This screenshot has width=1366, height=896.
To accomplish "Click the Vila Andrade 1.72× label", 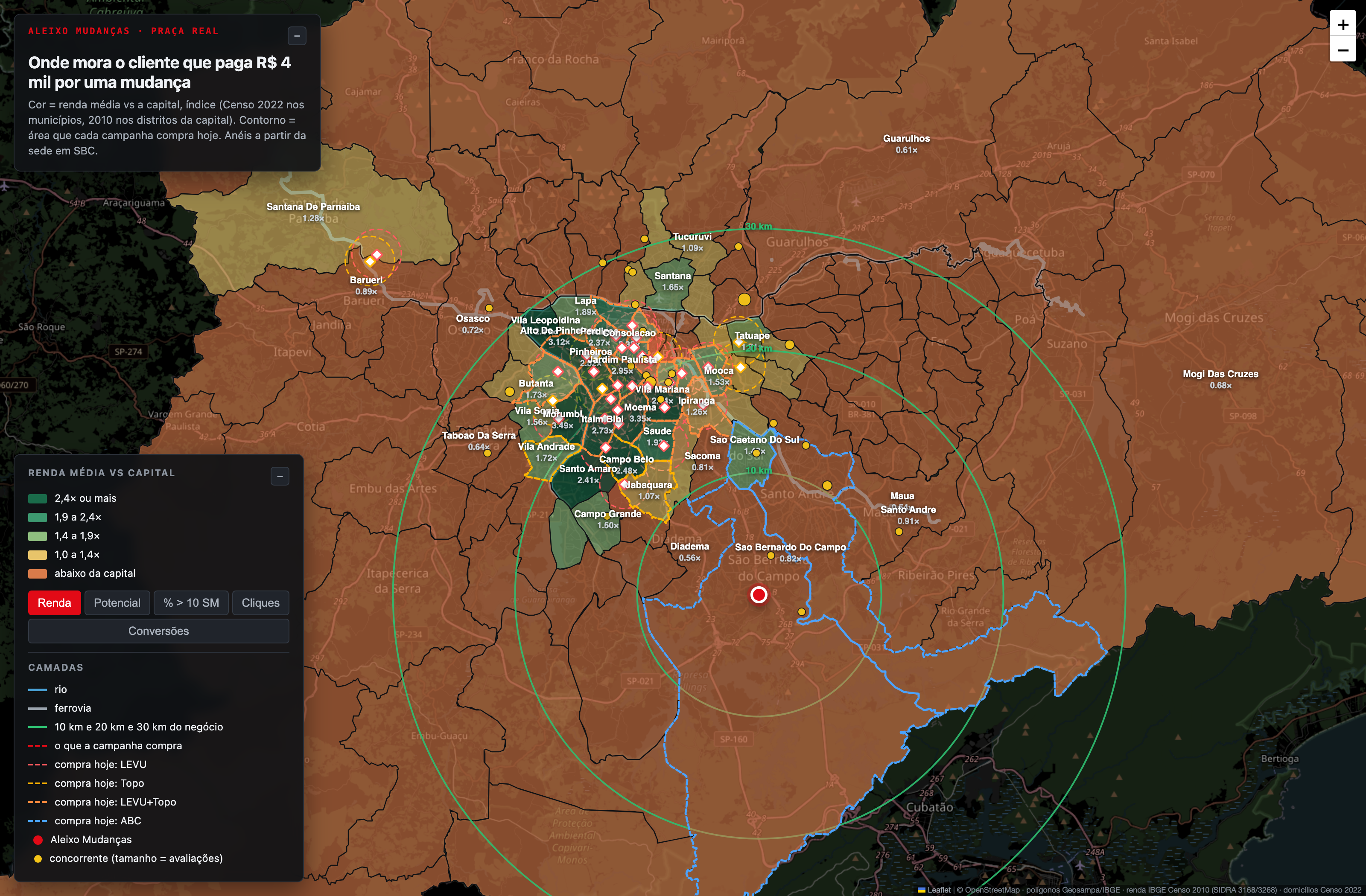I will 546,452.
